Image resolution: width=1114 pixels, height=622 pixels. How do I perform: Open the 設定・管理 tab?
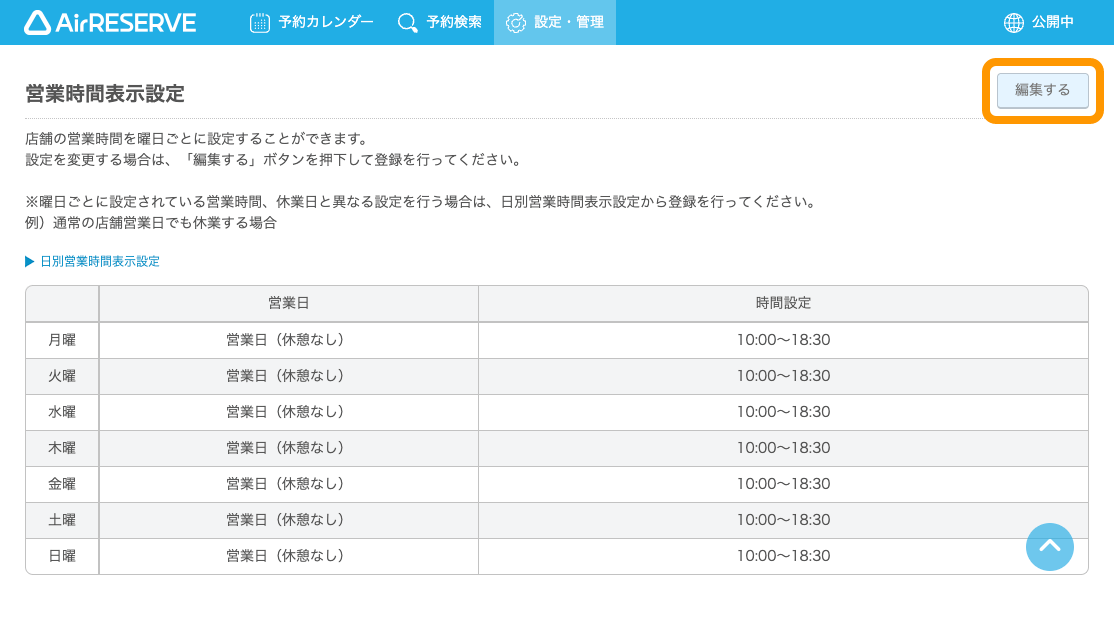555,23
